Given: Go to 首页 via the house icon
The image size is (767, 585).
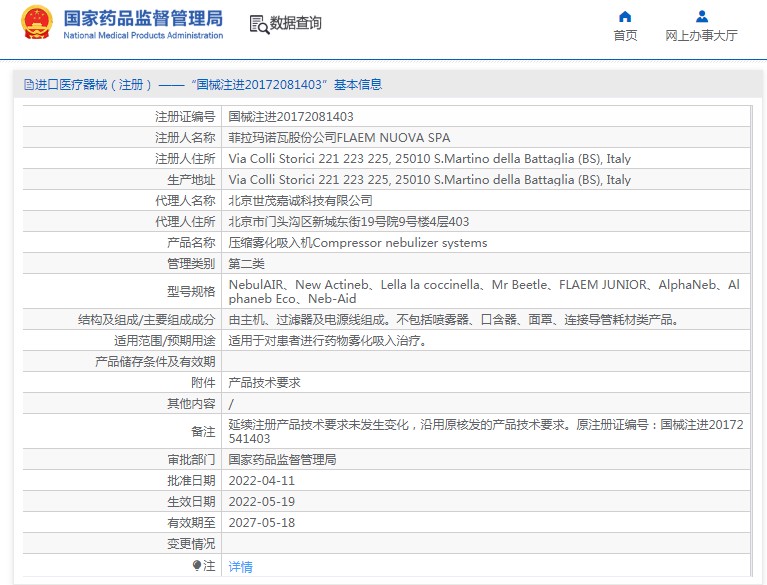Looking at the screenshot, I should coord(625,17).
